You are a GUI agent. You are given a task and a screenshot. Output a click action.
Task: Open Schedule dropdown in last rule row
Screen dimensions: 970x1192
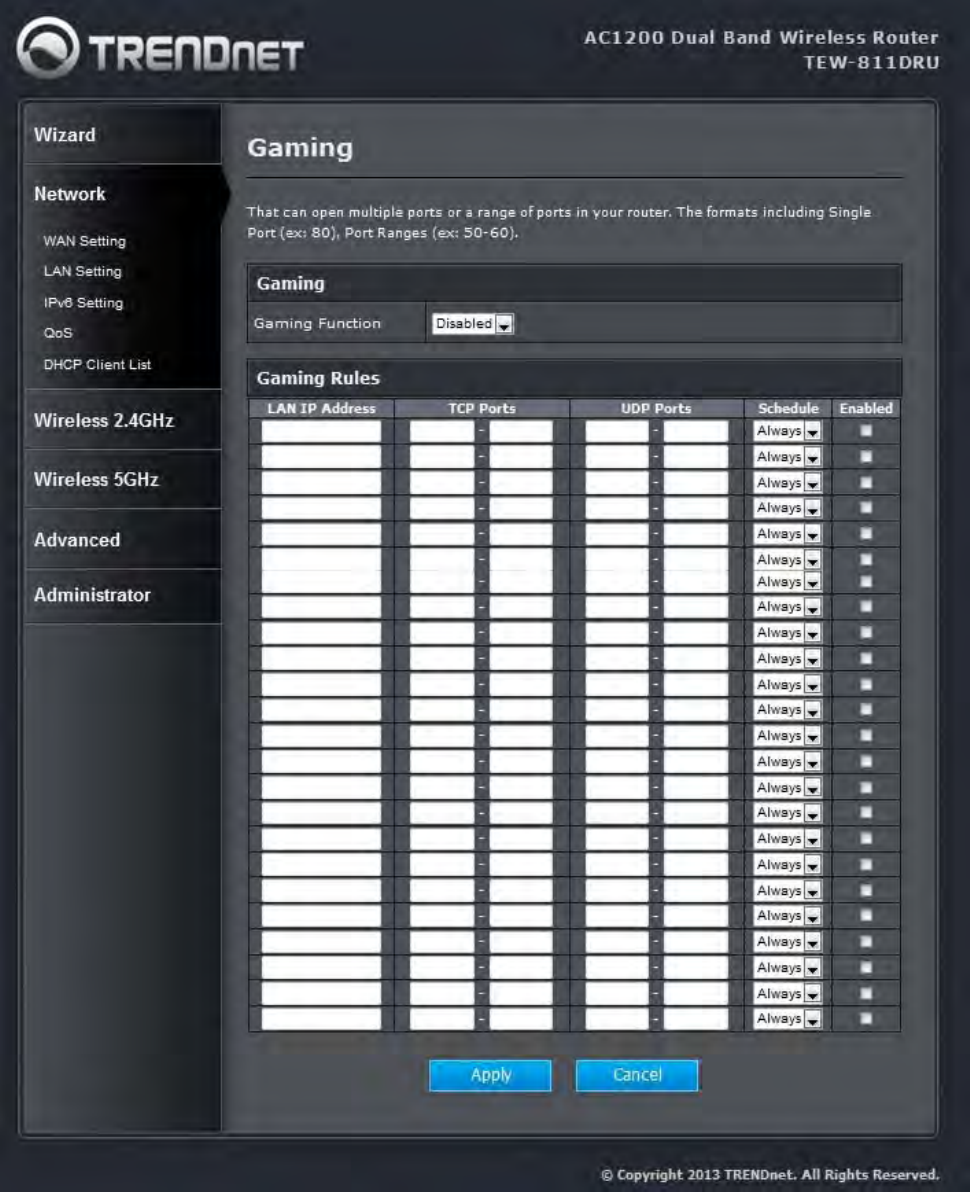point(788,1019)
